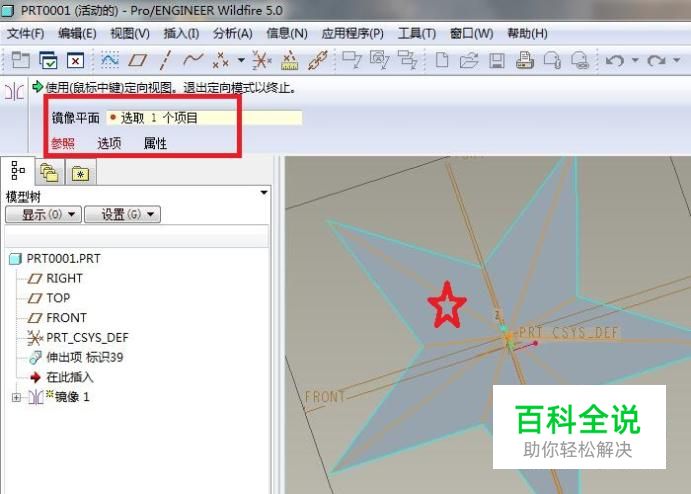Open the 视图(V) menu
This screenshot has height=494, width=691.
tap(130, 33)
